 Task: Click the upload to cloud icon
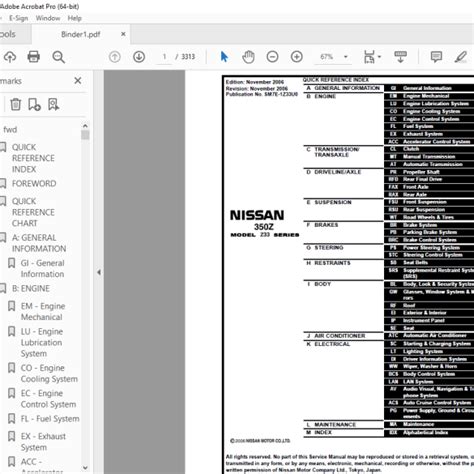(10, 57)
